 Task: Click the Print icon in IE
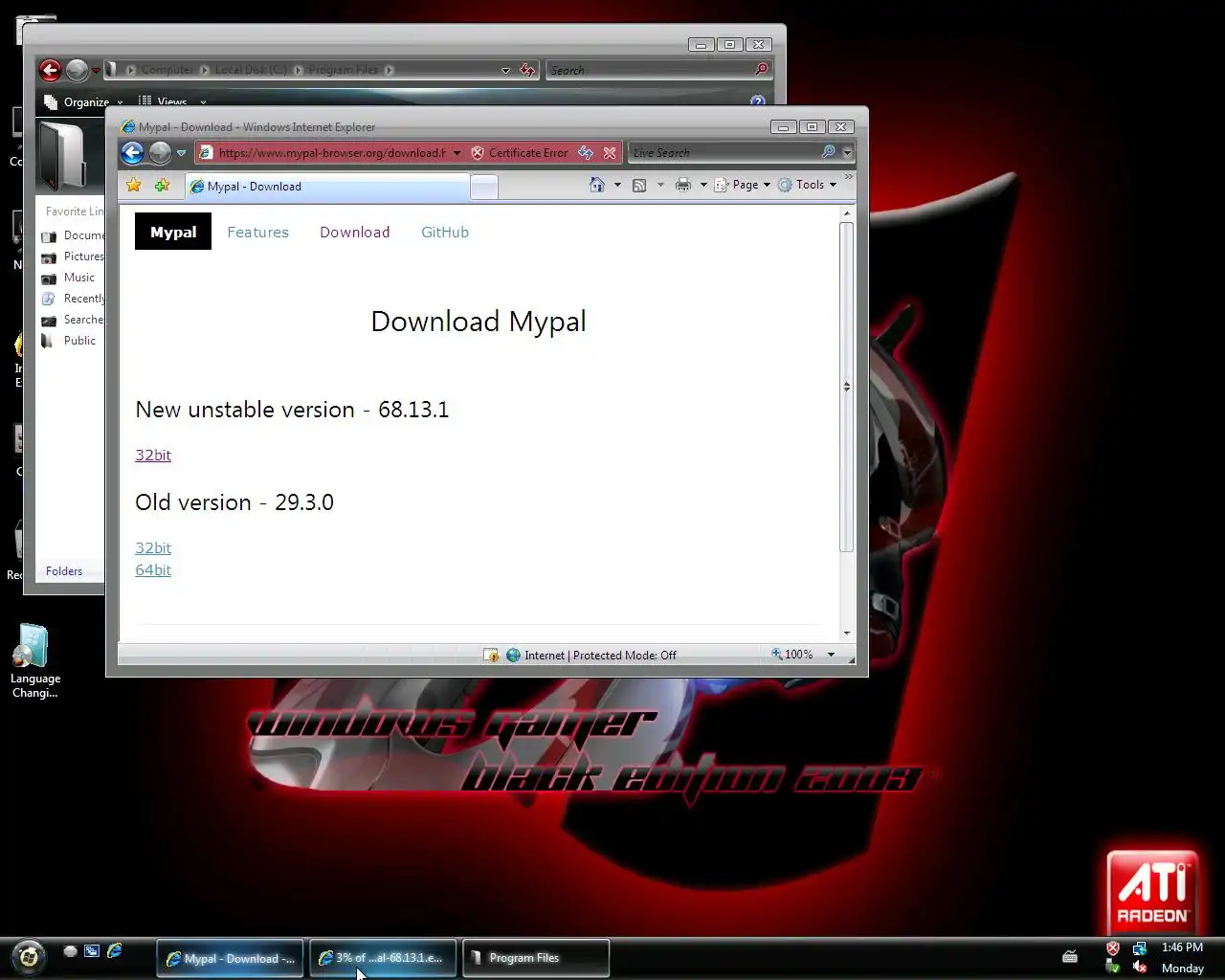683,185
